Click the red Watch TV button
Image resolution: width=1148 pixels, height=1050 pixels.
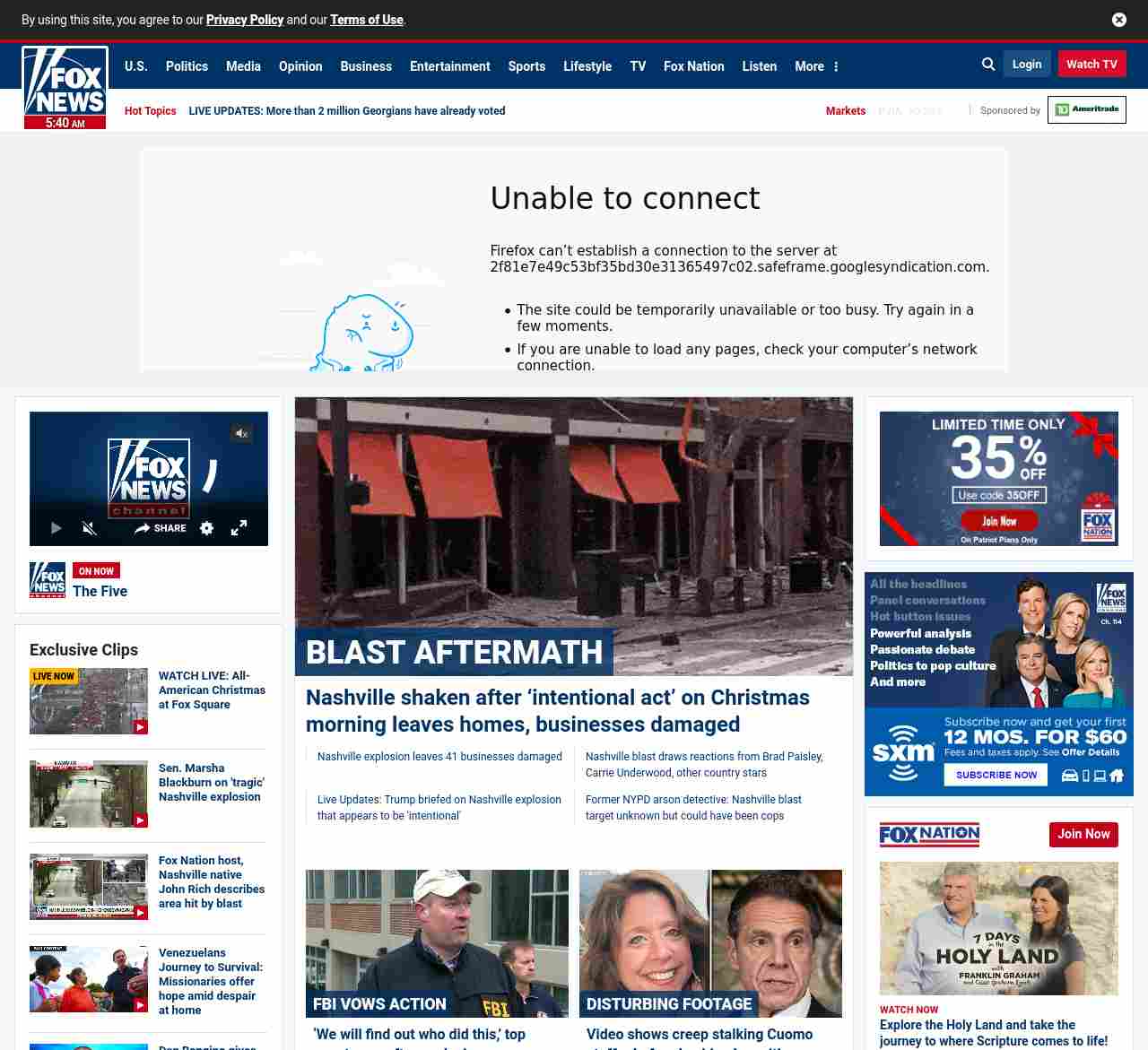[1091, 65]
